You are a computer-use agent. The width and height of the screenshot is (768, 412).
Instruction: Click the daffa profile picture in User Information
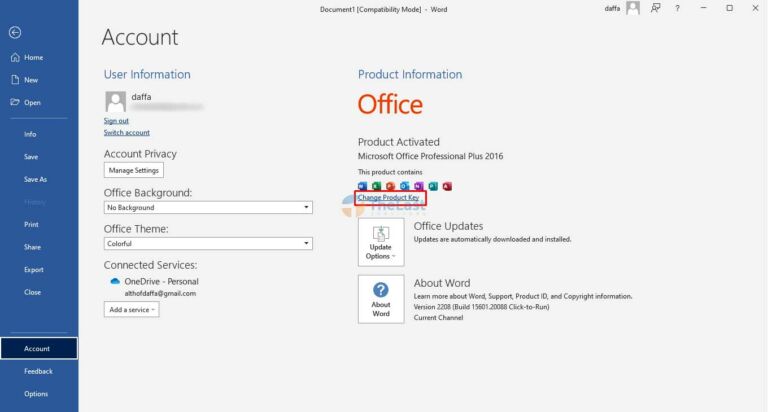point(116,101)
